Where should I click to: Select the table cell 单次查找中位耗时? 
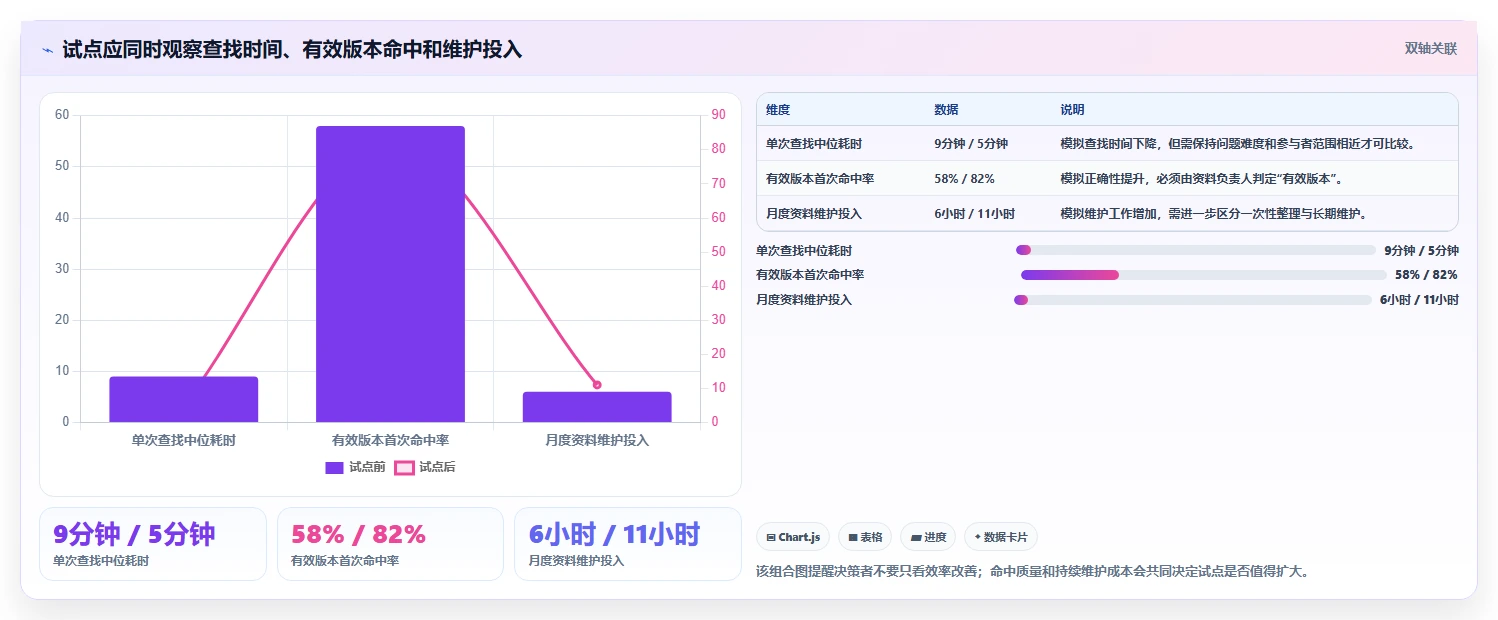[814, 144]
